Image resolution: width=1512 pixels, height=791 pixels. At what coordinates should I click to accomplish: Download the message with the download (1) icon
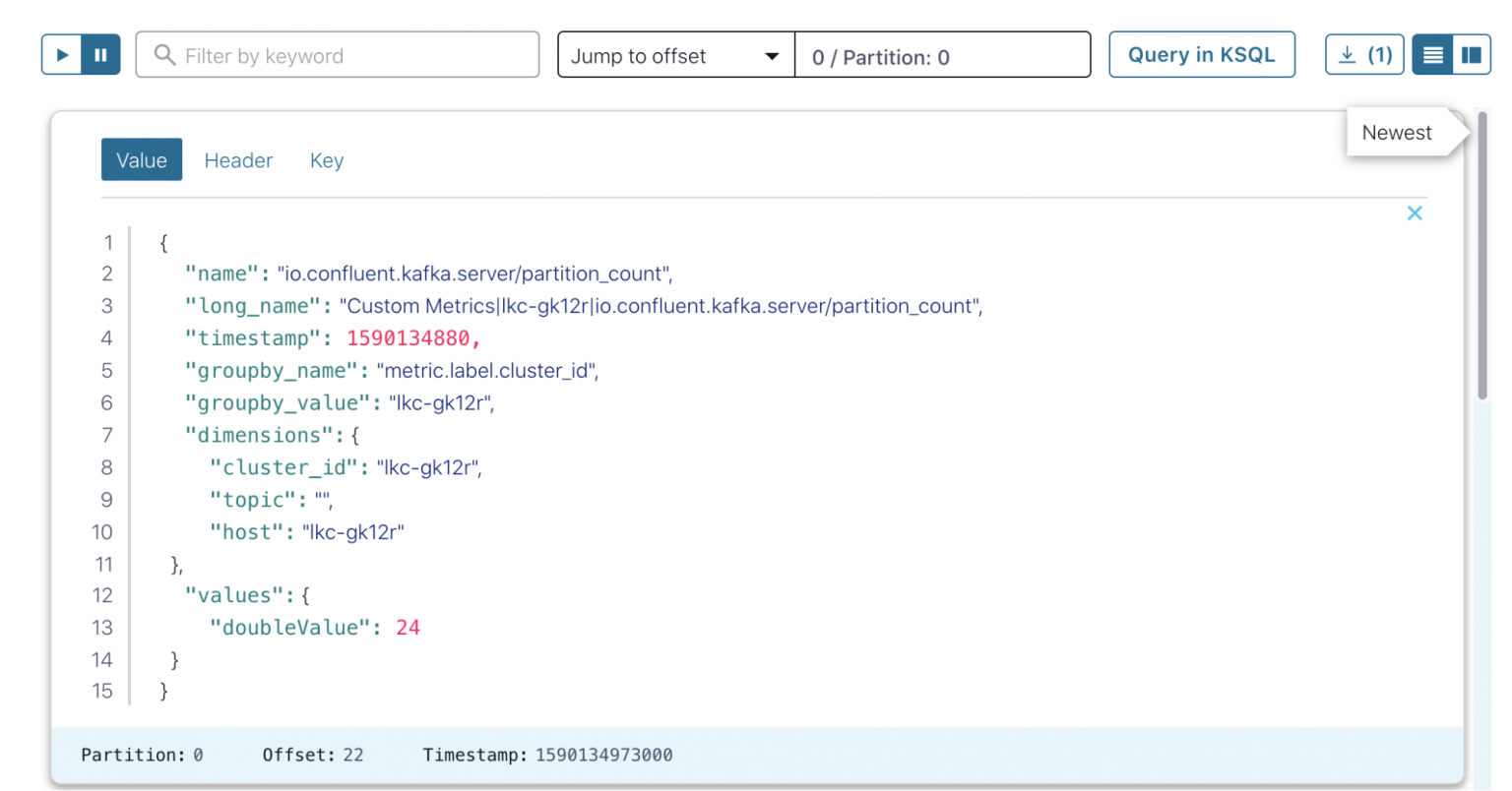pyautogui.click(x=1364, y=54)
